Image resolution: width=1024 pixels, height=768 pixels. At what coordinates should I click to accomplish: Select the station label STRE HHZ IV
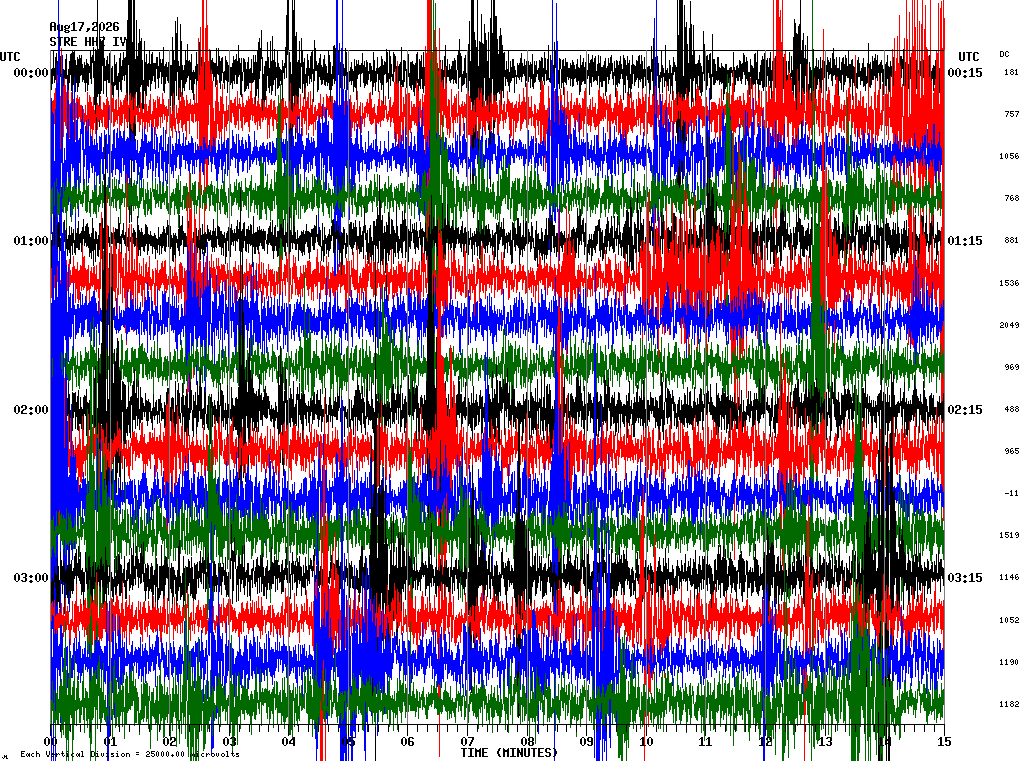[88, 42]
